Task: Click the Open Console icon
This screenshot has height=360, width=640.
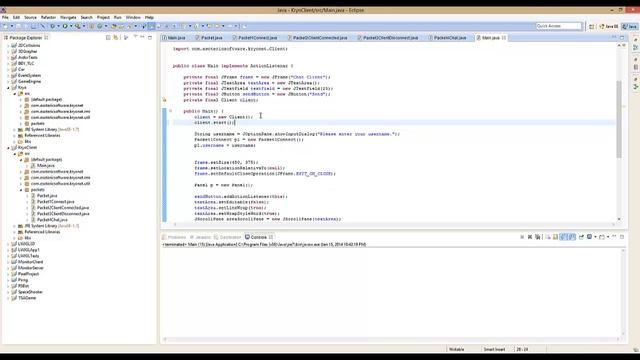Action: [x=602, y=237]
